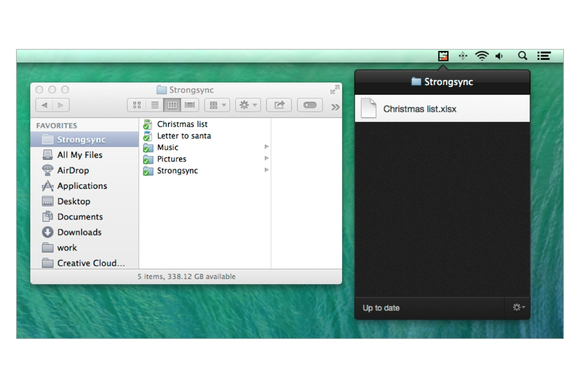Open Spotlight search magnifier icon
The image size is (580, 388).
tap(522, 56)
